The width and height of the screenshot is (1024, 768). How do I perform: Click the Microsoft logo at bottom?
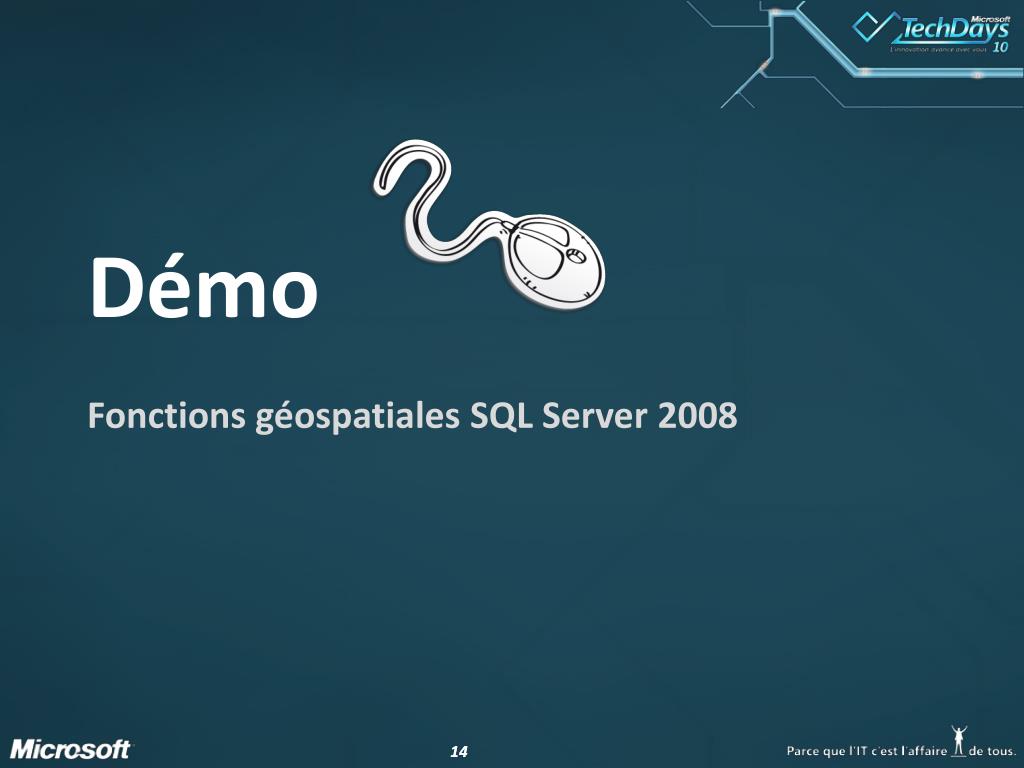pos(71,750)
